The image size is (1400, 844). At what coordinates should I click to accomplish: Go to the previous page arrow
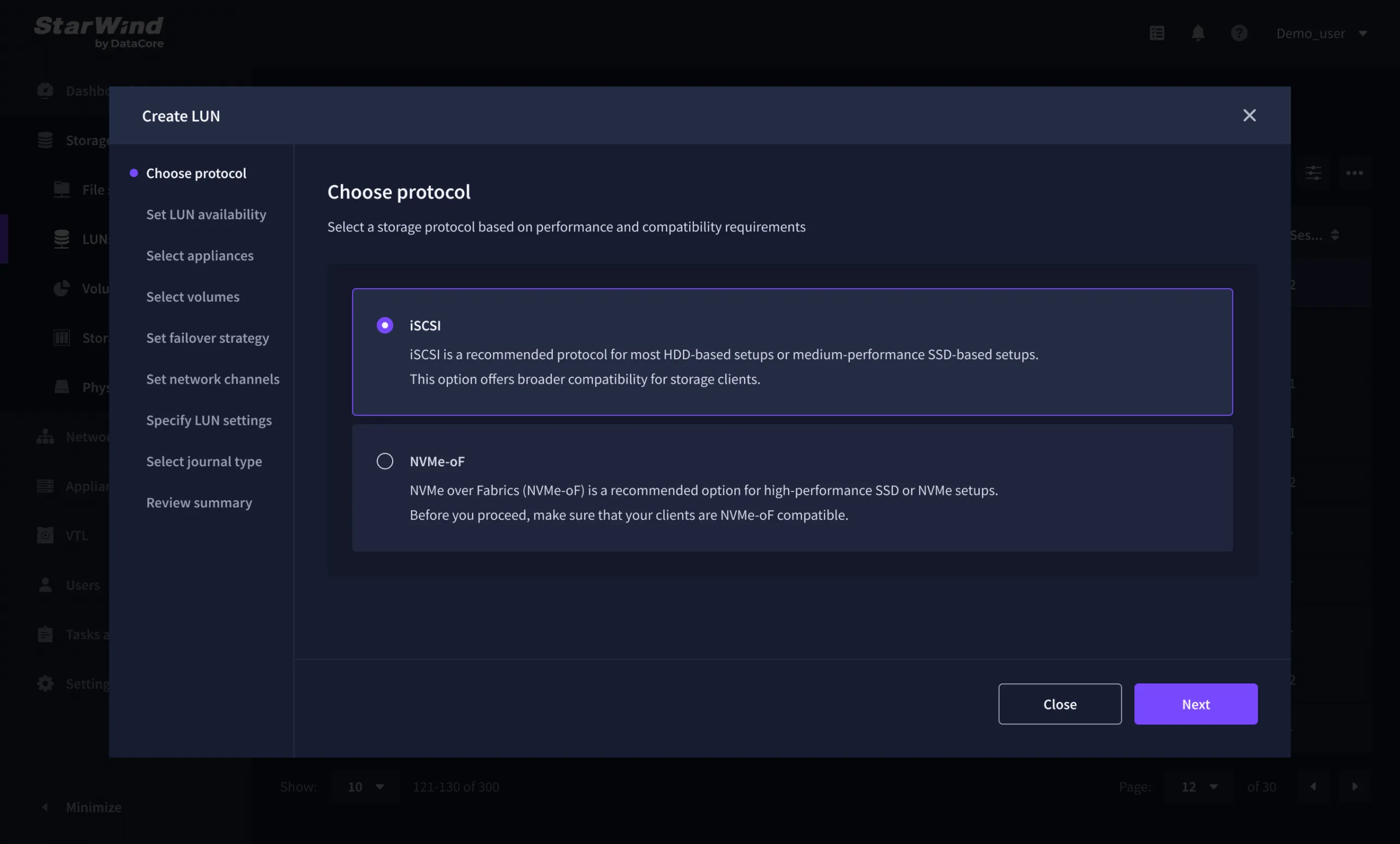(x=1313, y=787)
